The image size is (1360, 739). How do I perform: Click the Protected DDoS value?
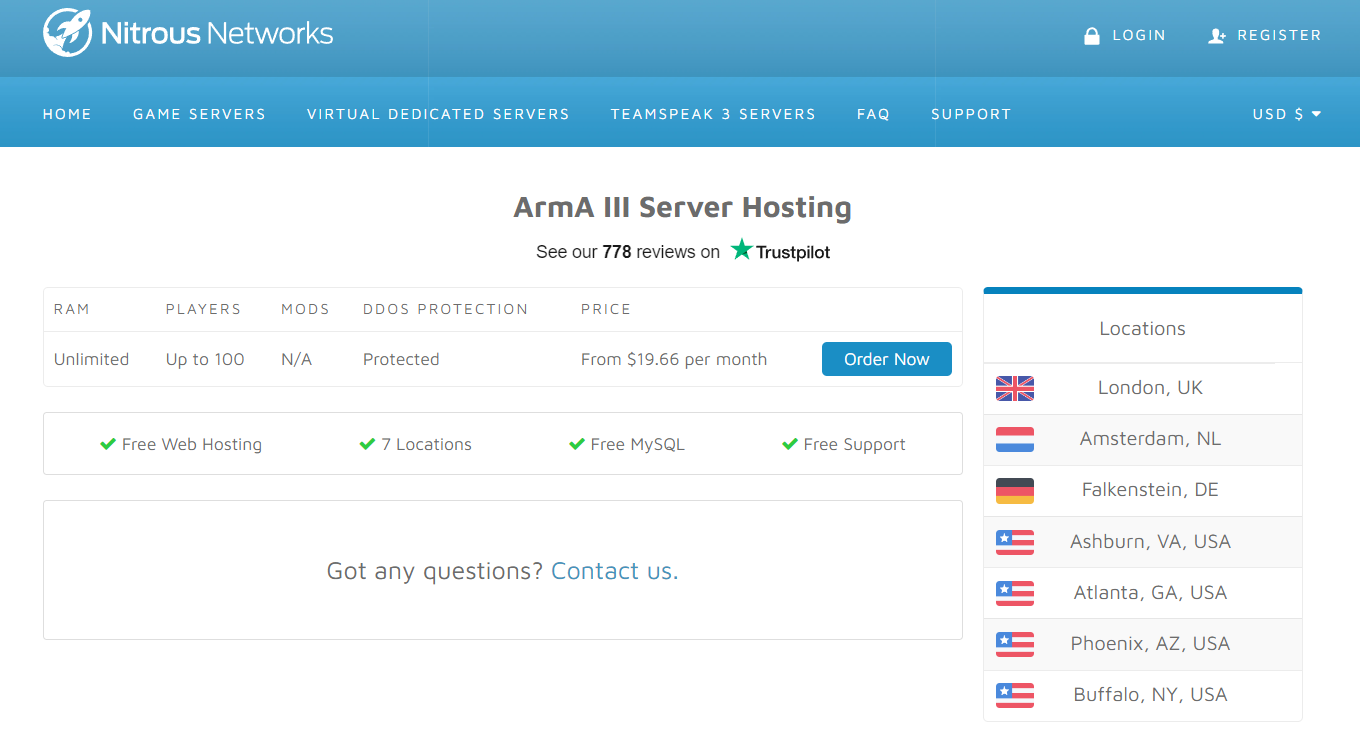[401, 359]
